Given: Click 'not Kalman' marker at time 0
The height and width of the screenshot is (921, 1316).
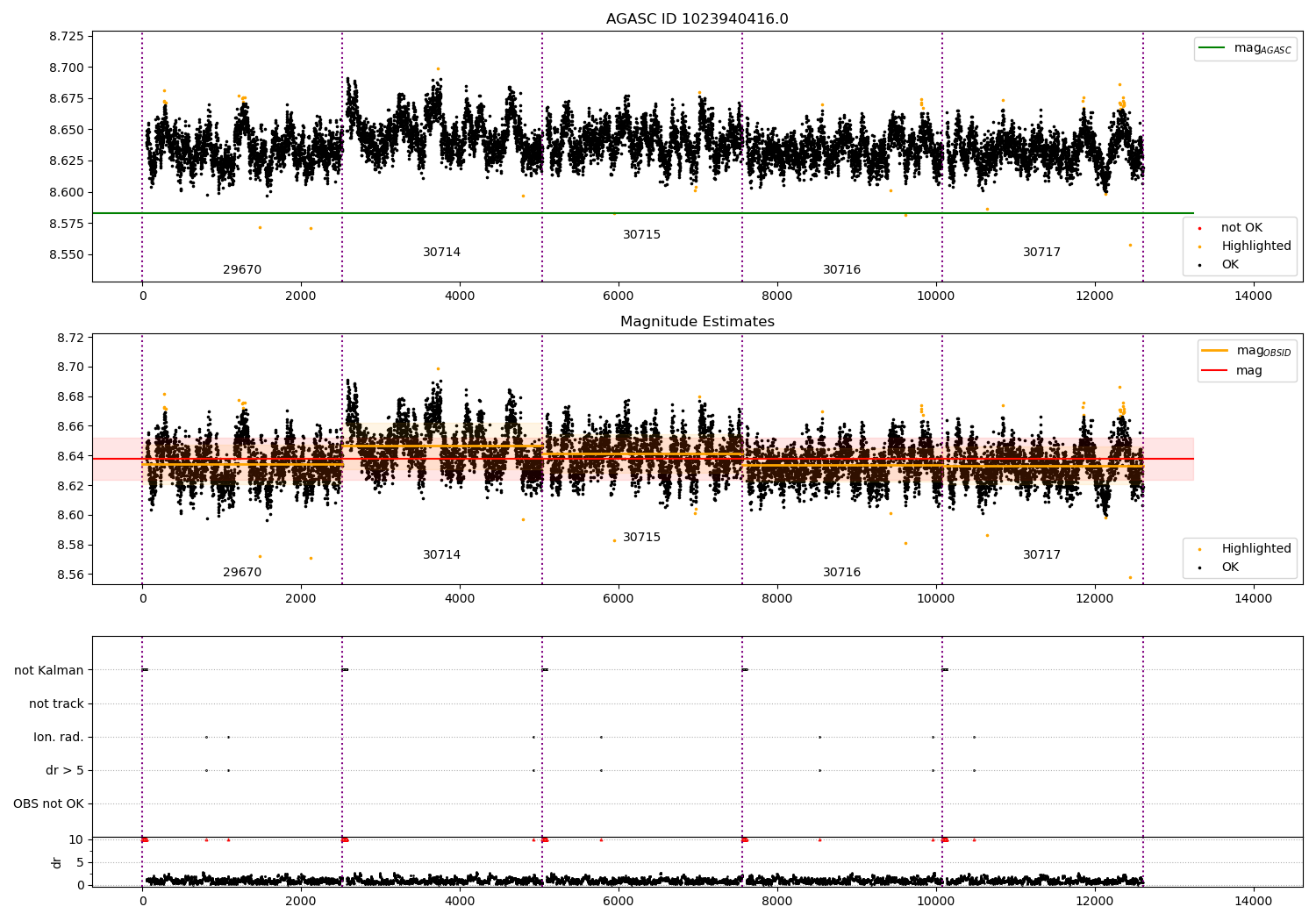Looking at the screenshot, I should click(145, 670).
